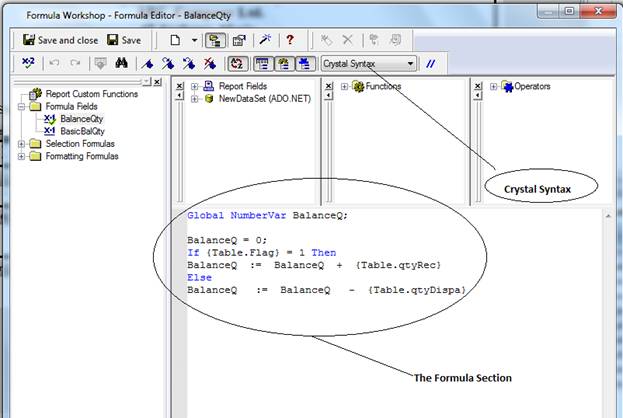623x418 pixels.
Task: Toggle the Function Tree visibility button
Action: (284, 64)
